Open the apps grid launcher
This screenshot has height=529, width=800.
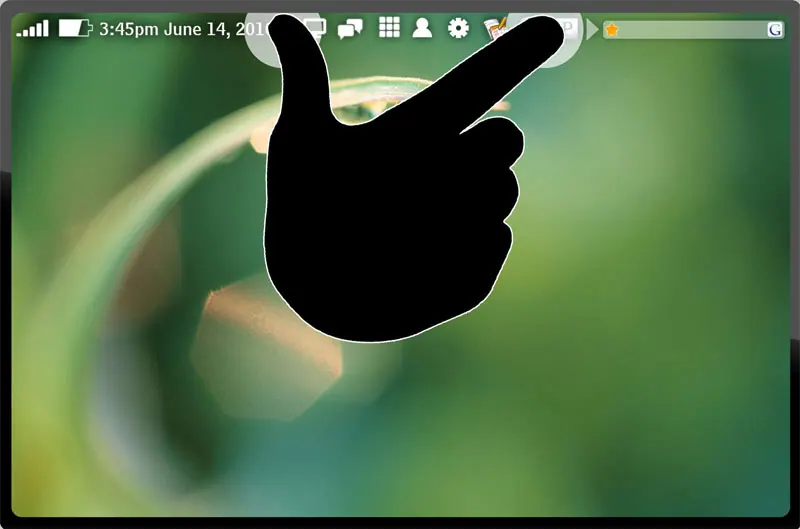pos(389,28)
